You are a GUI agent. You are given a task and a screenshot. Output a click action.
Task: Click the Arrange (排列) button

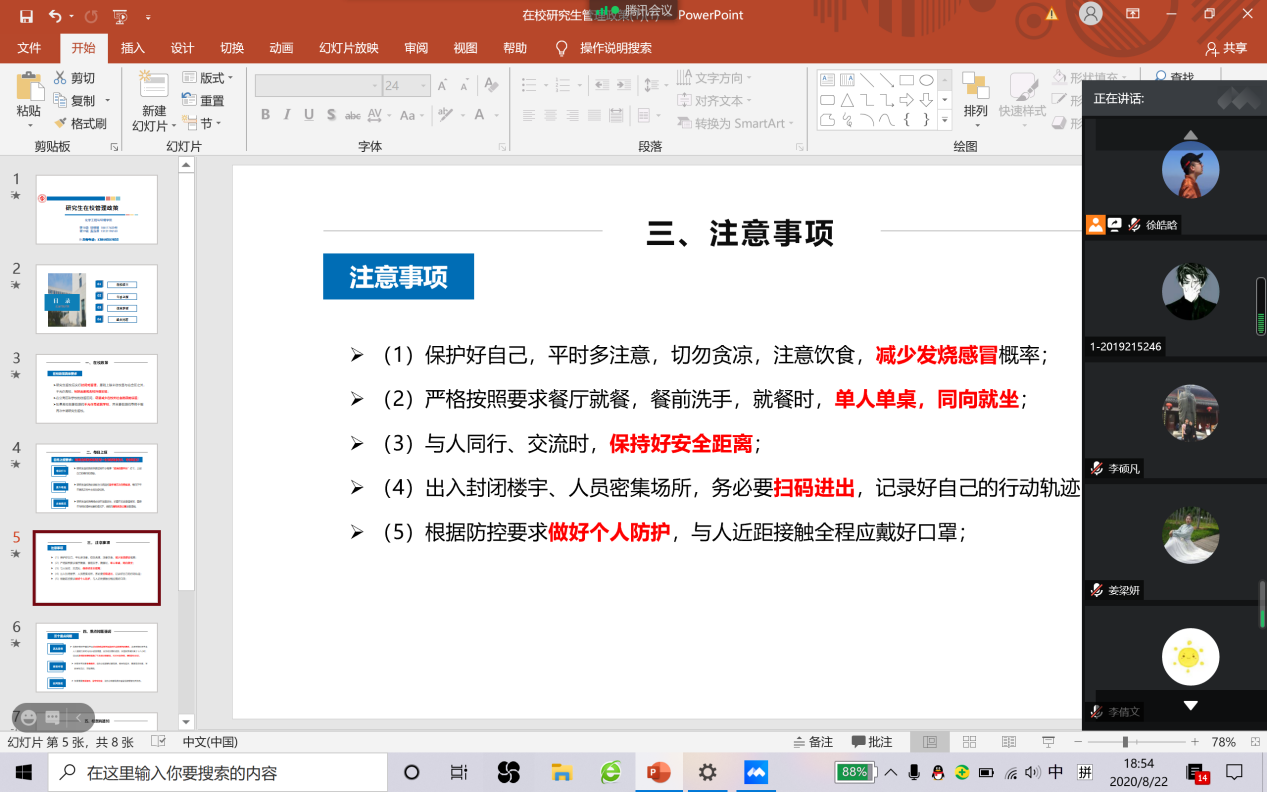(x=975, y=98)
